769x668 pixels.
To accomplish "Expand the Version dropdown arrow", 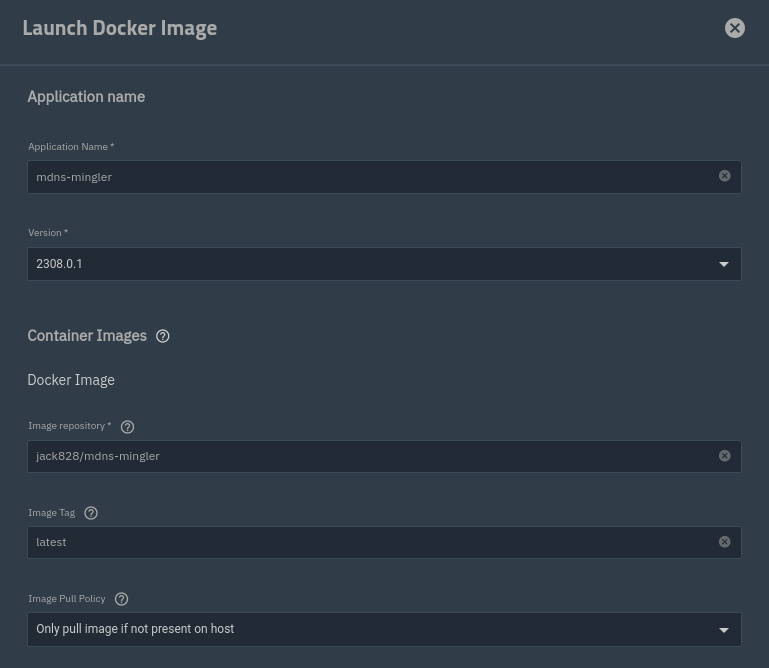I will (x=724, y=264).
